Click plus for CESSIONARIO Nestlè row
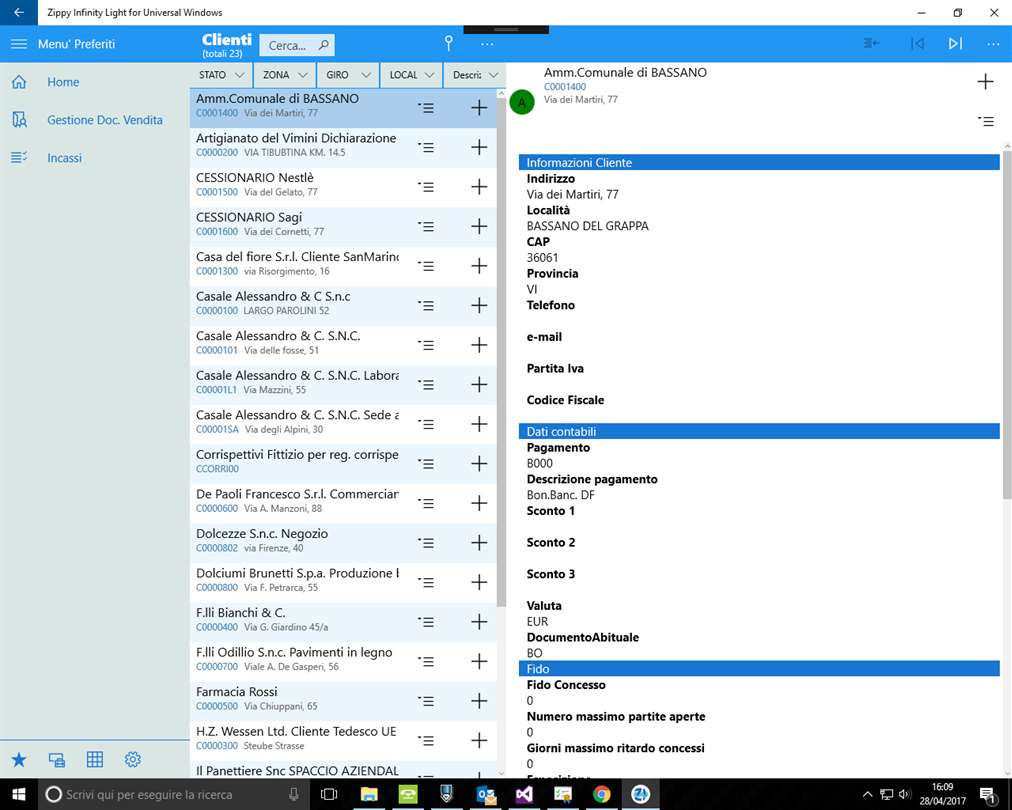The image size is (1012, 810). coord(479,187)
